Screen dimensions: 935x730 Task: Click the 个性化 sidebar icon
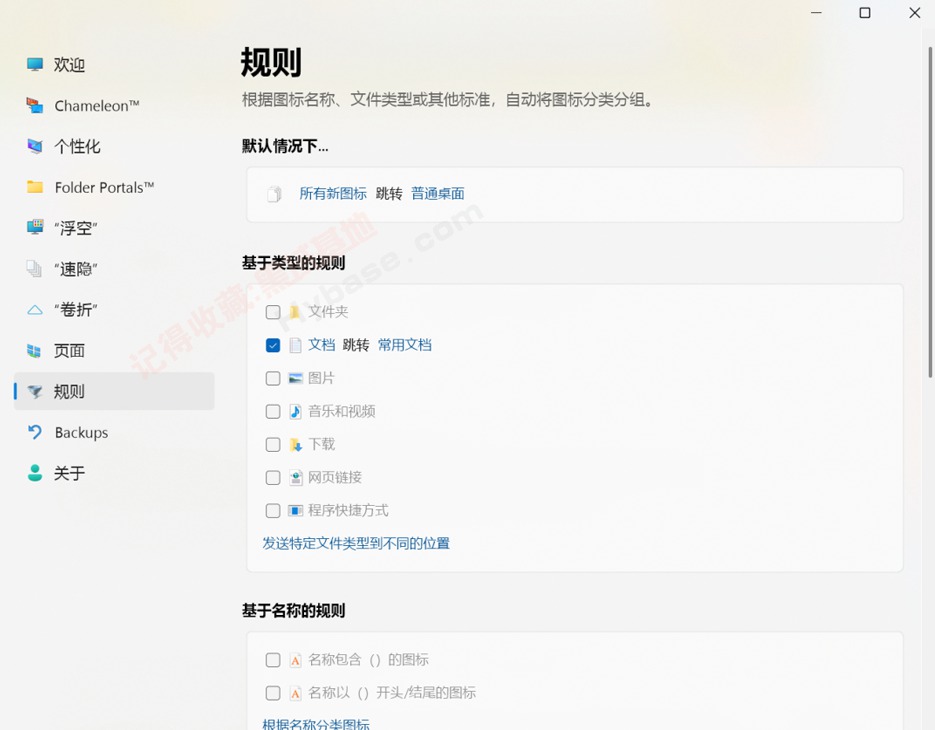[x=35, y=146]
